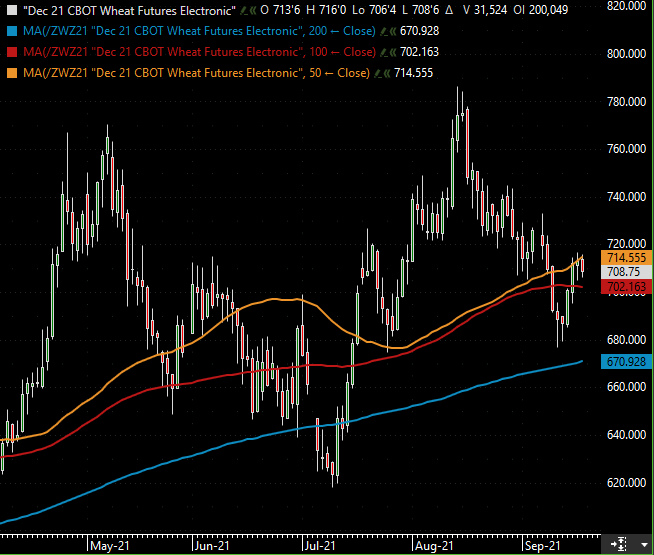Click the low price Lo 706'4
Viewport: 654px width, 555px height.
coord(374,10)
